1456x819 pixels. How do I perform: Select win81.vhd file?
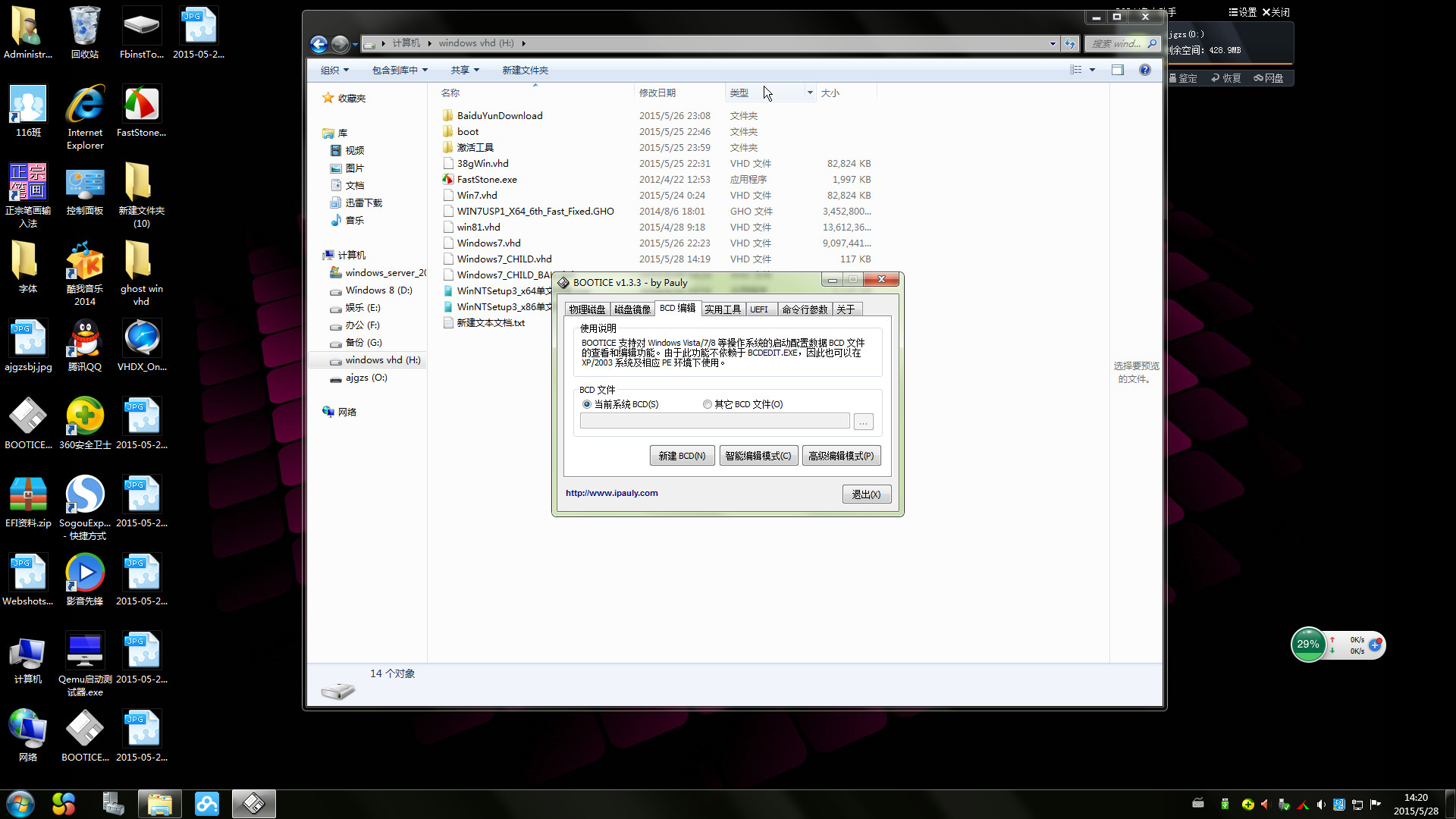479,227
